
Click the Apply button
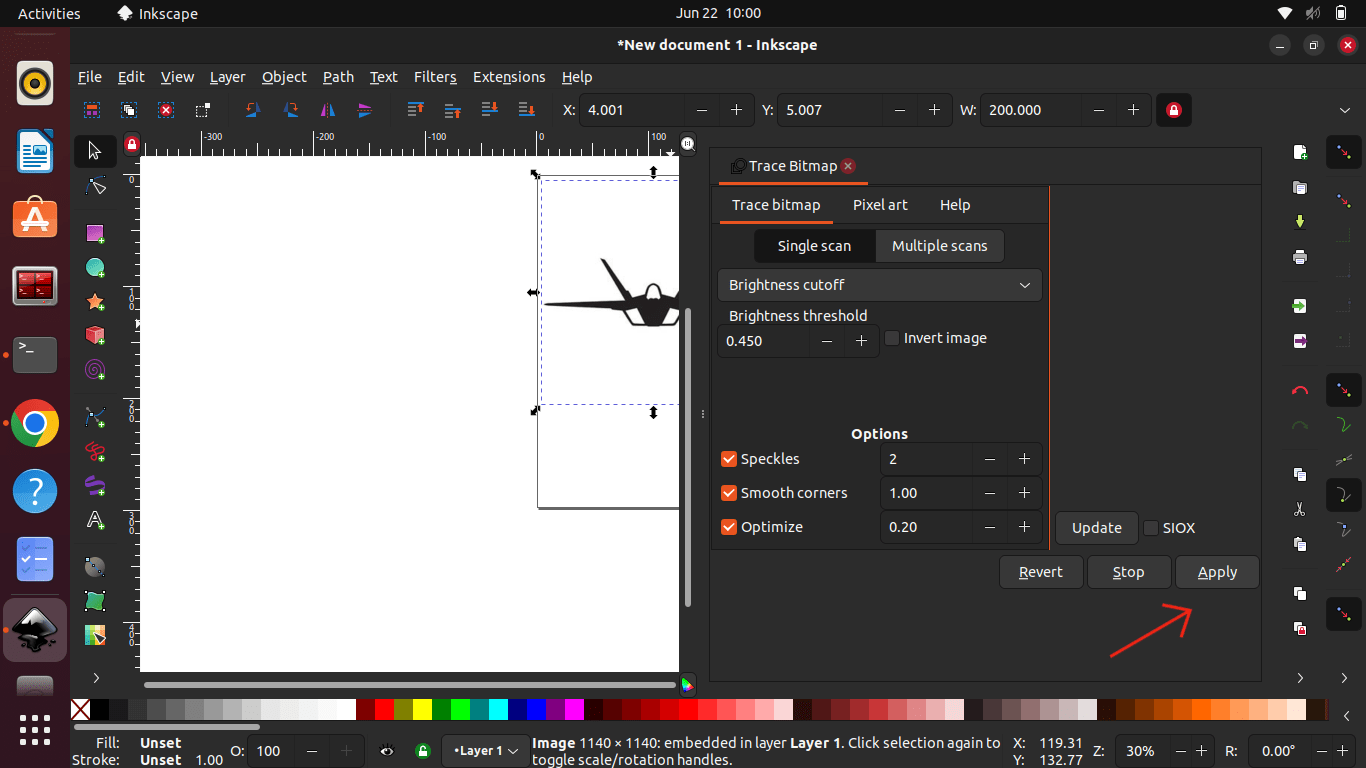coord(1217,572)
